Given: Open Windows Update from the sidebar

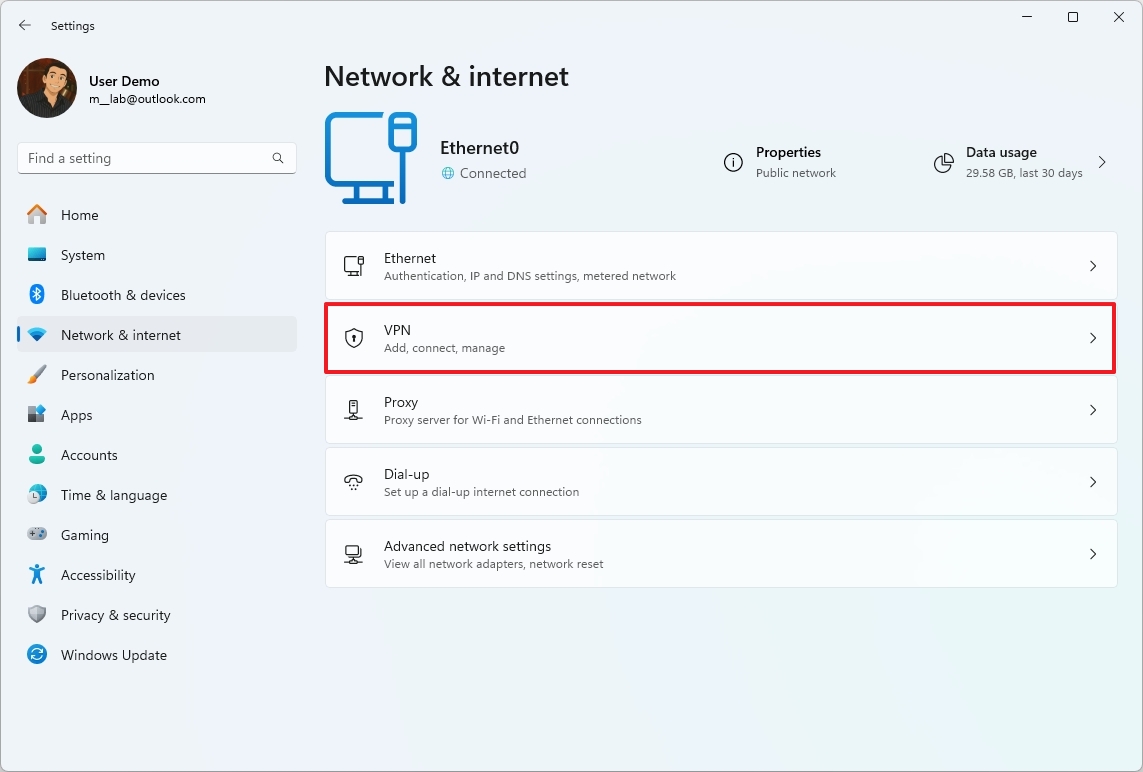Looking at the screenshot, I should [x=115, y=655].
